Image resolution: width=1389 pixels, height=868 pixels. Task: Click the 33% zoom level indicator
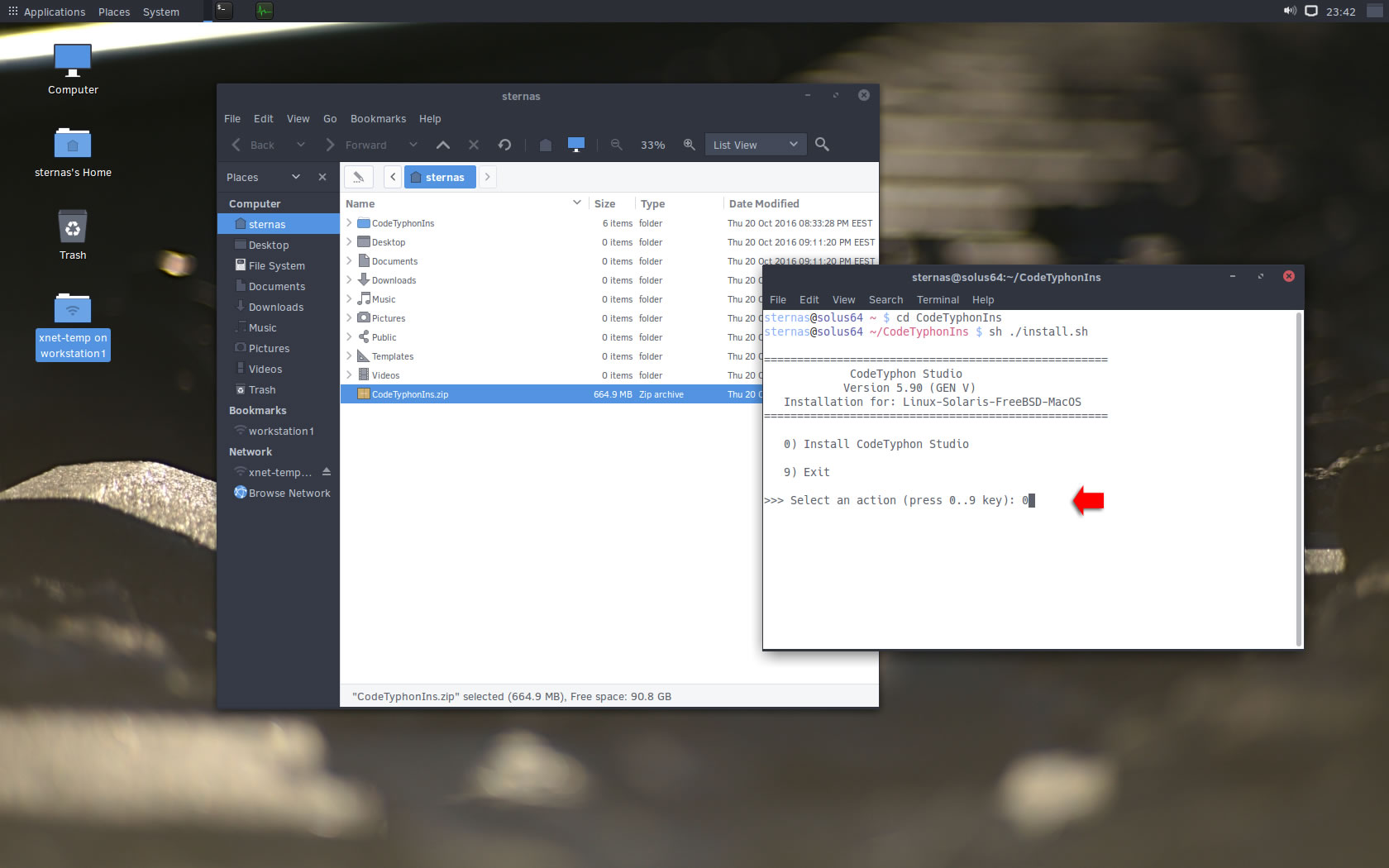pos(652,145)
